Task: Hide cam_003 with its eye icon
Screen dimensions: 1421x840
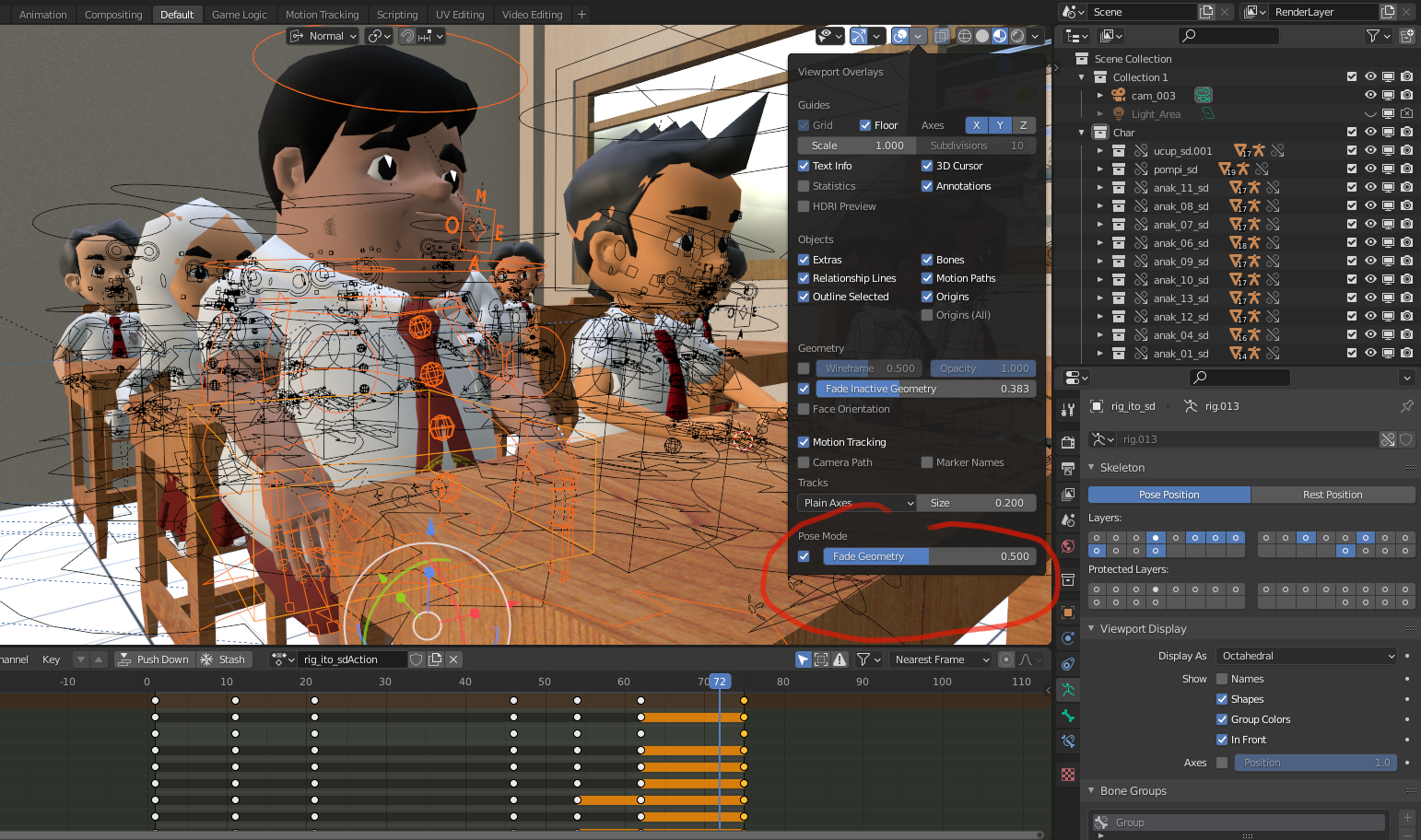Action: [1370, 95]
